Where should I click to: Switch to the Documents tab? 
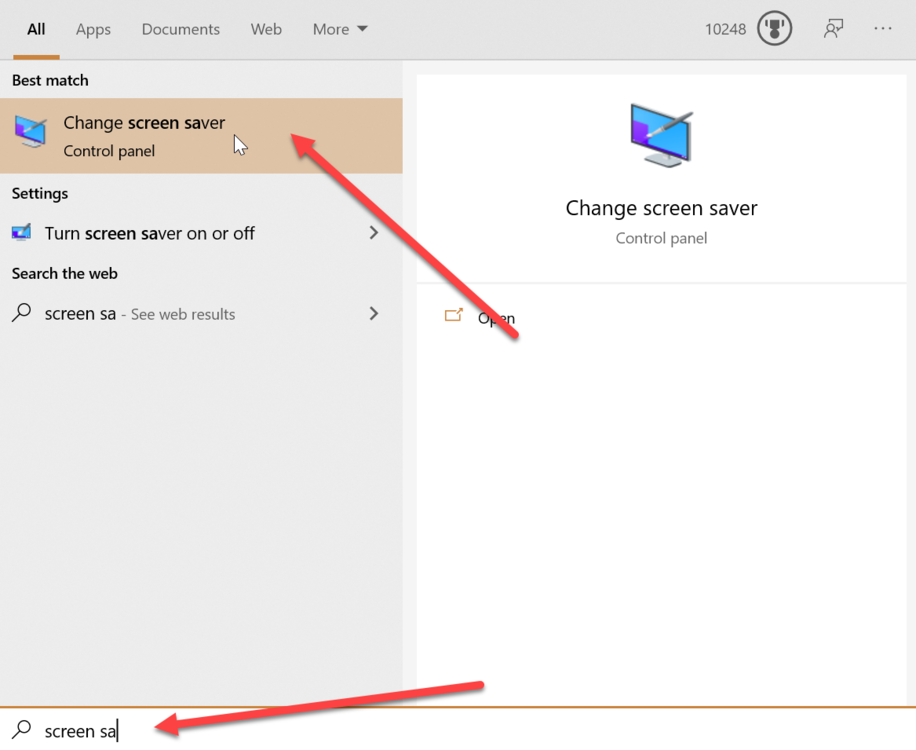(180, 29)
